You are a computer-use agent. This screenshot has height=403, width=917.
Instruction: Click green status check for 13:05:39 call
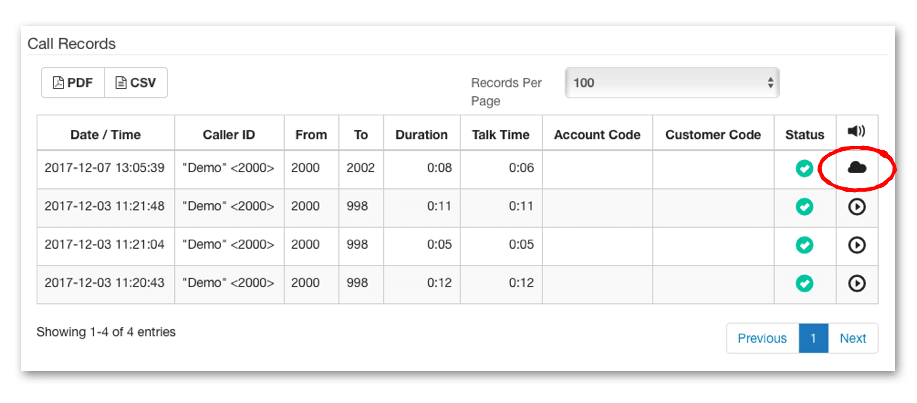pyautogui.click(x=805, y=168)
